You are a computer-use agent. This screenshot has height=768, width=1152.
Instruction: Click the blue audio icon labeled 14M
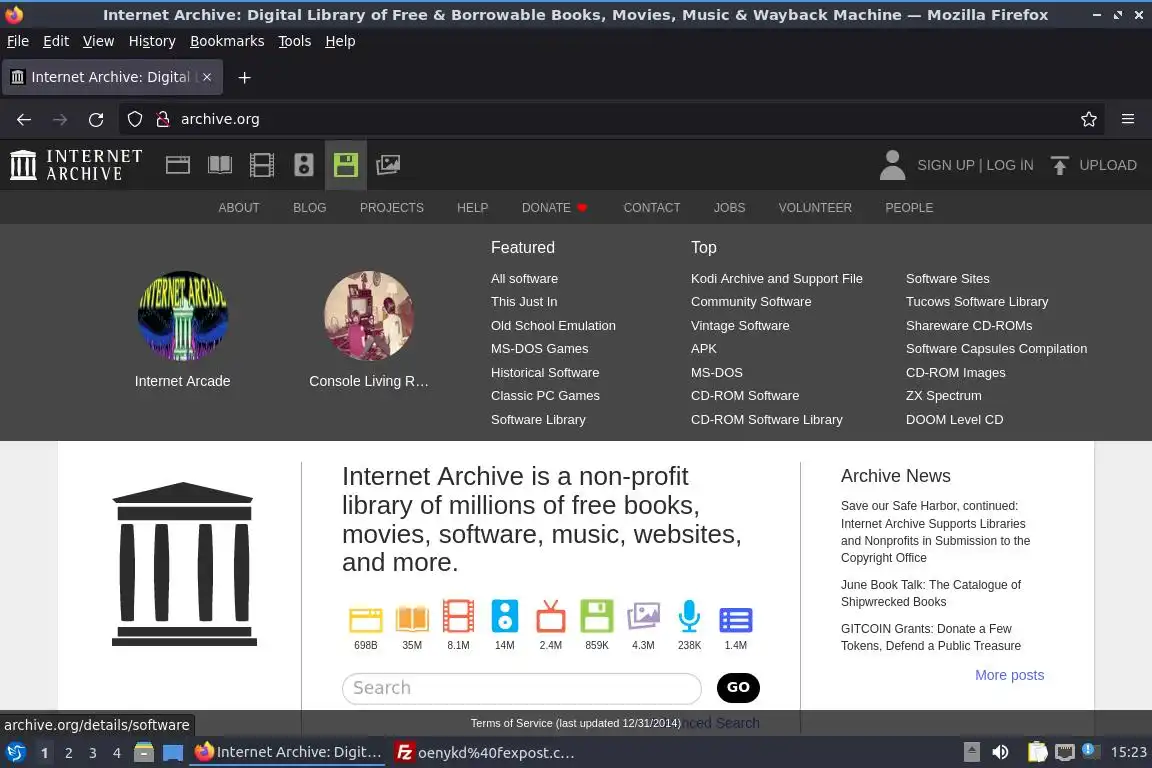pos(504,616)
